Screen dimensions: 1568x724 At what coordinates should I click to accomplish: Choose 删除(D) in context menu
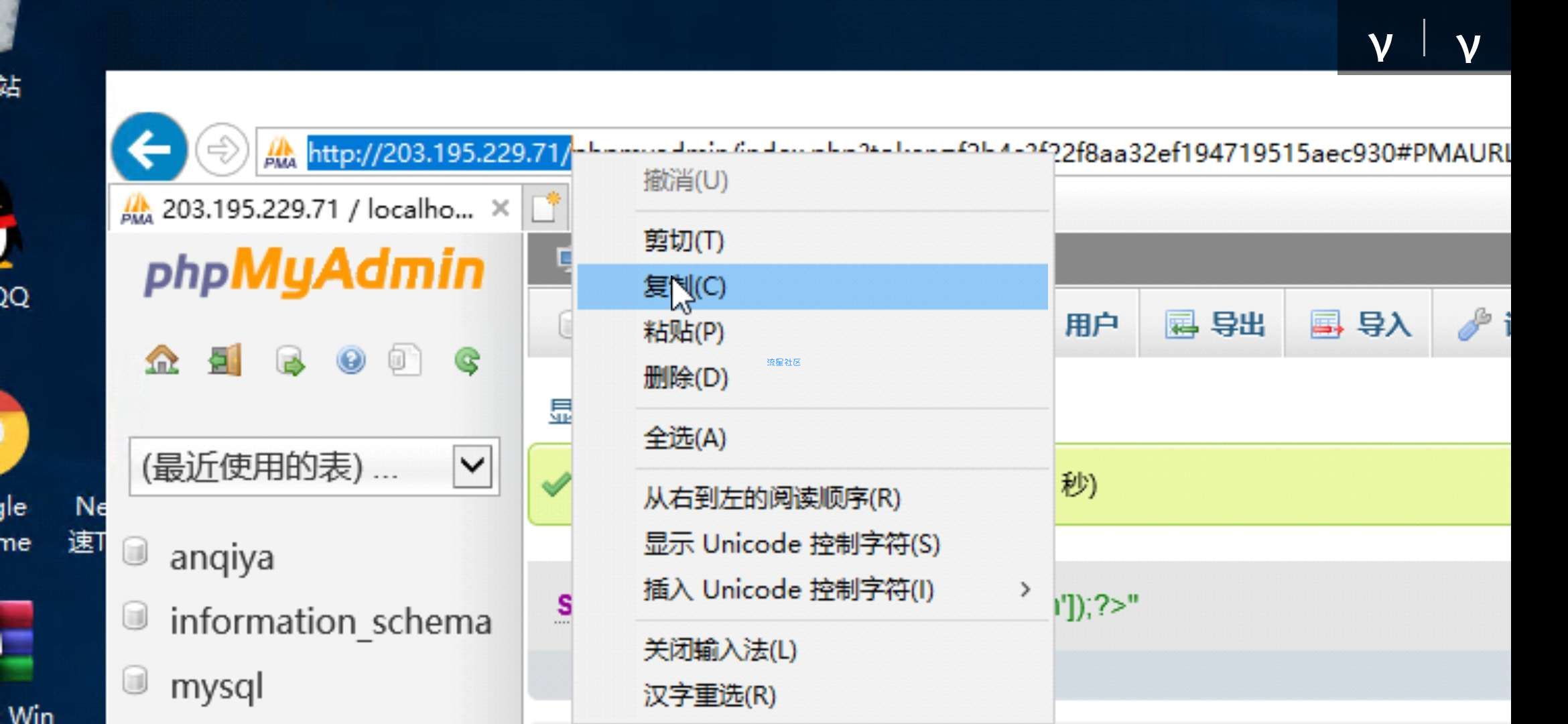tap(812, 377)
